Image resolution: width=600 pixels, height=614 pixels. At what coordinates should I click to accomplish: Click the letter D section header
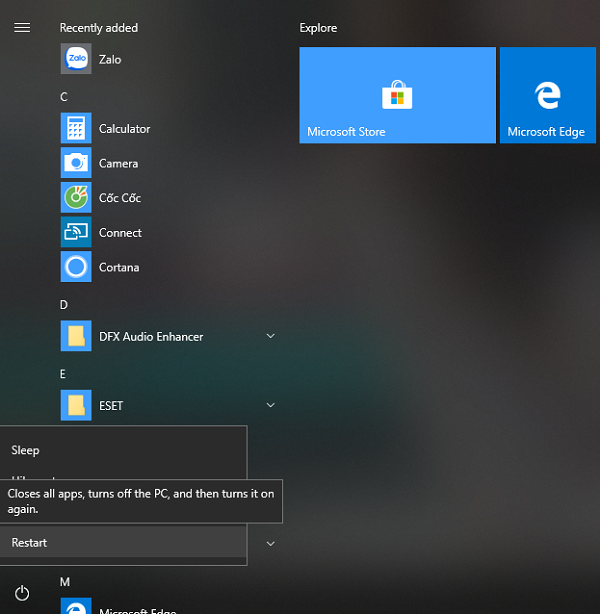[64, 305]
